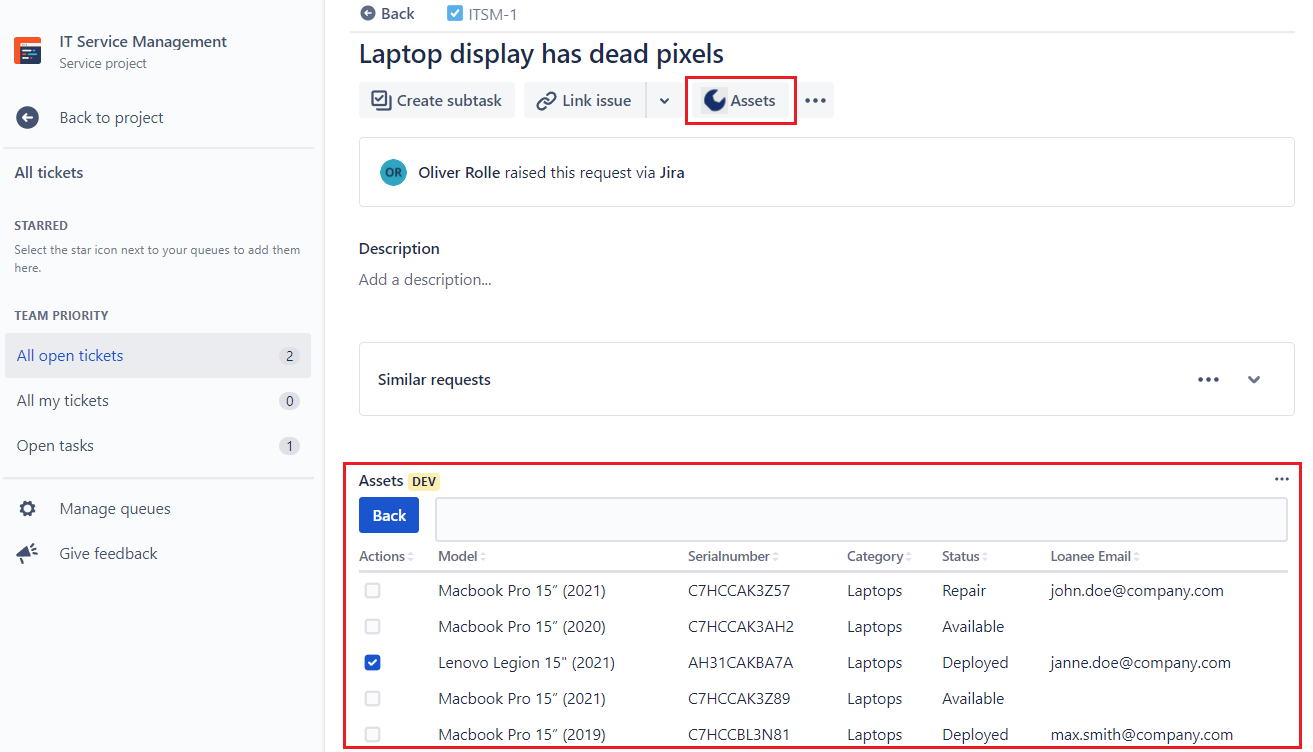Viewport: 1313px width, 752px height.
Task: Click the Back to project arrow icon
Action: coord(27,118)
